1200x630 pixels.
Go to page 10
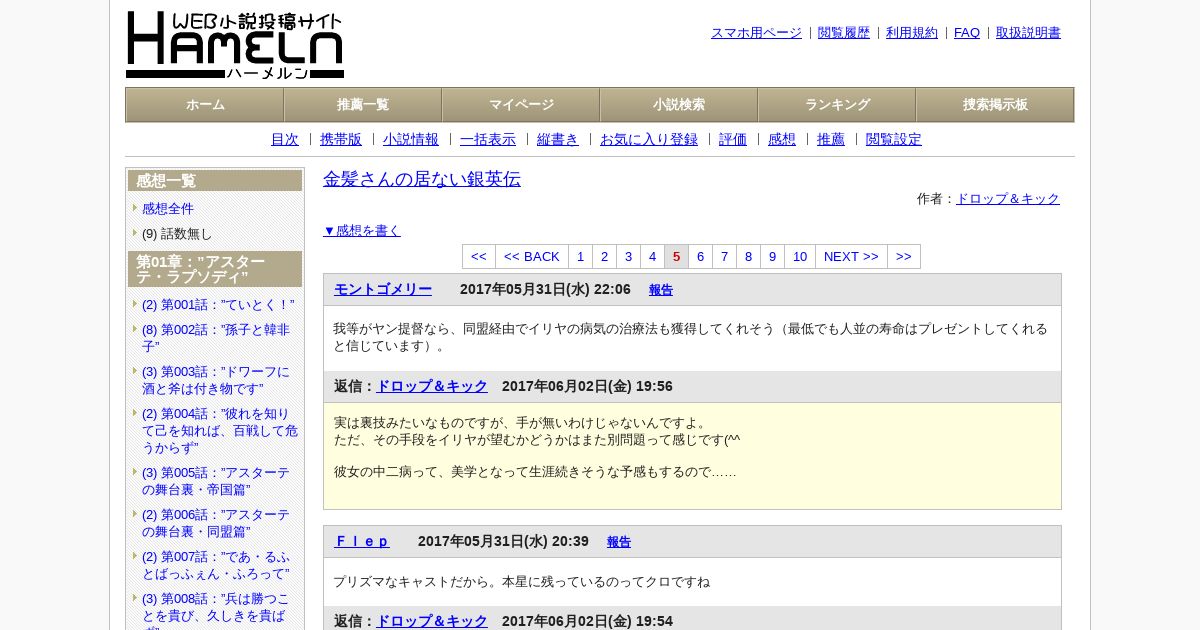tap(800, 256)
